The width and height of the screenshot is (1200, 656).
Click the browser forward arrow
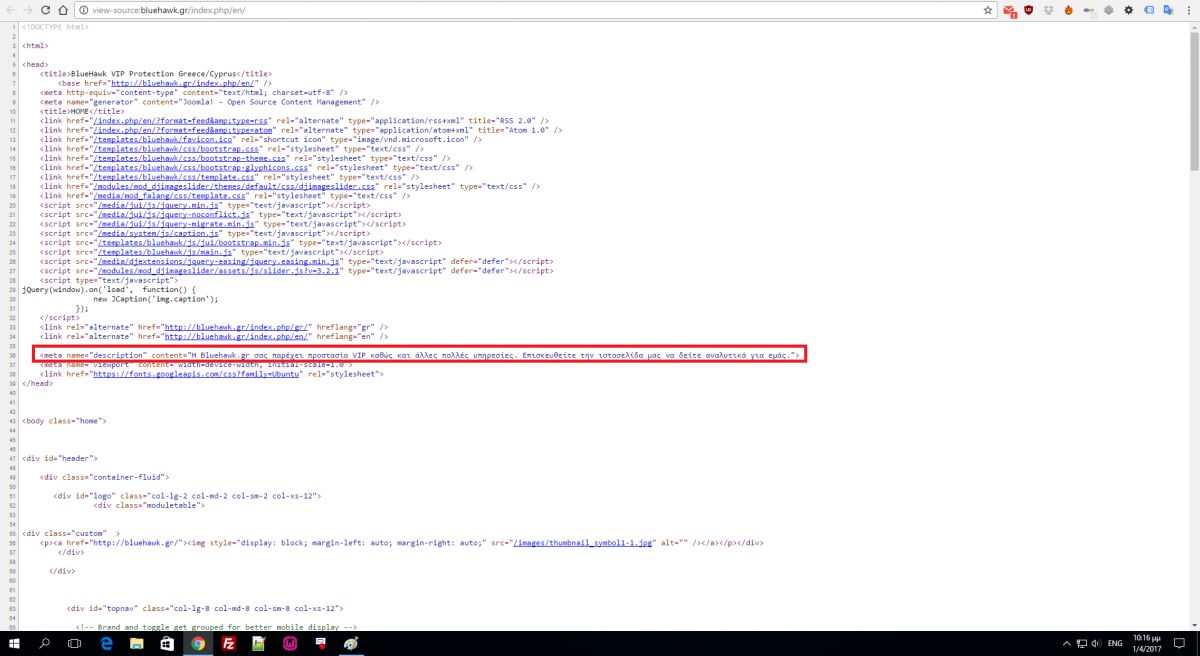[28, 10]
